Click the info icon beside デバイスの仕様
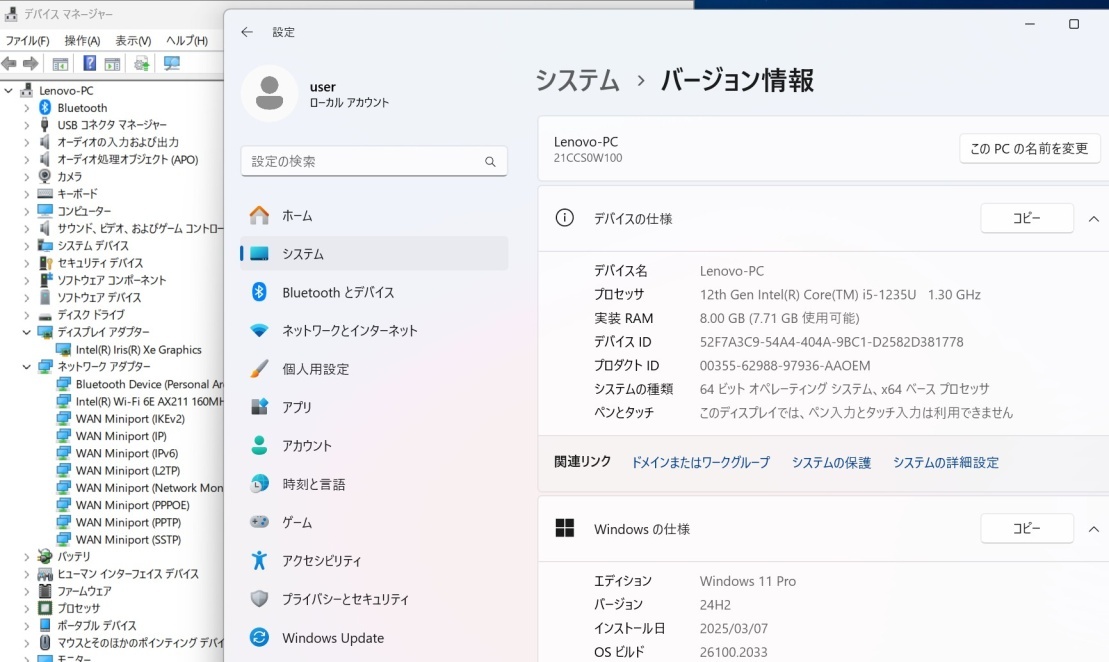Viewport: 1109px width, 662px height. tap(567, 218)
